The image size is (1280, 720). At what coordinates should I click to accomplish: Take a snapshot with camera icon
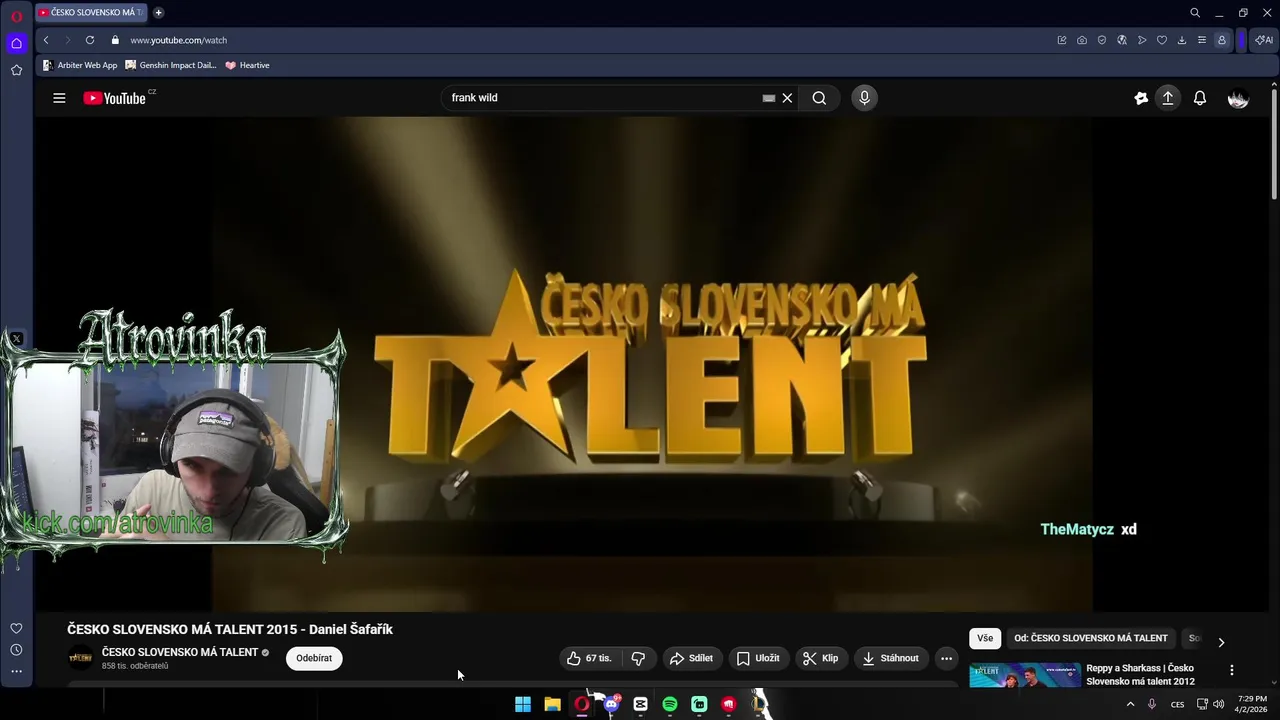[1082, 40]
